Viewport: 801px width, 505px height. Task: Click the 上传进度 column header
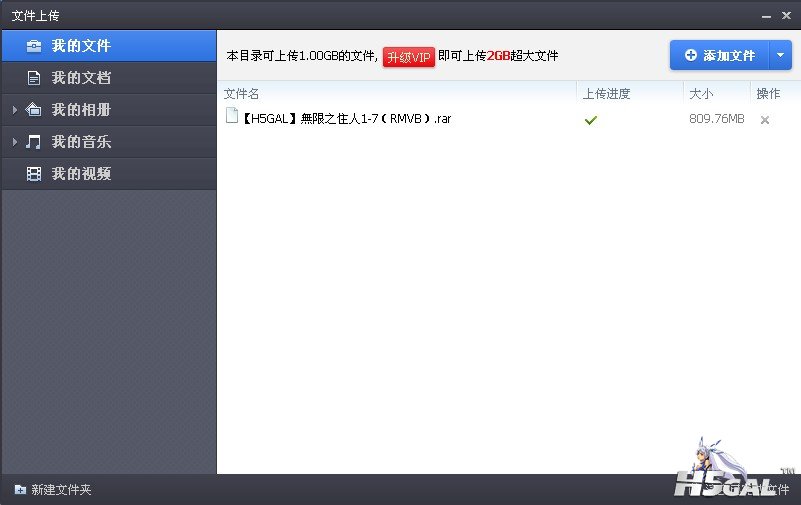point(607,94)
